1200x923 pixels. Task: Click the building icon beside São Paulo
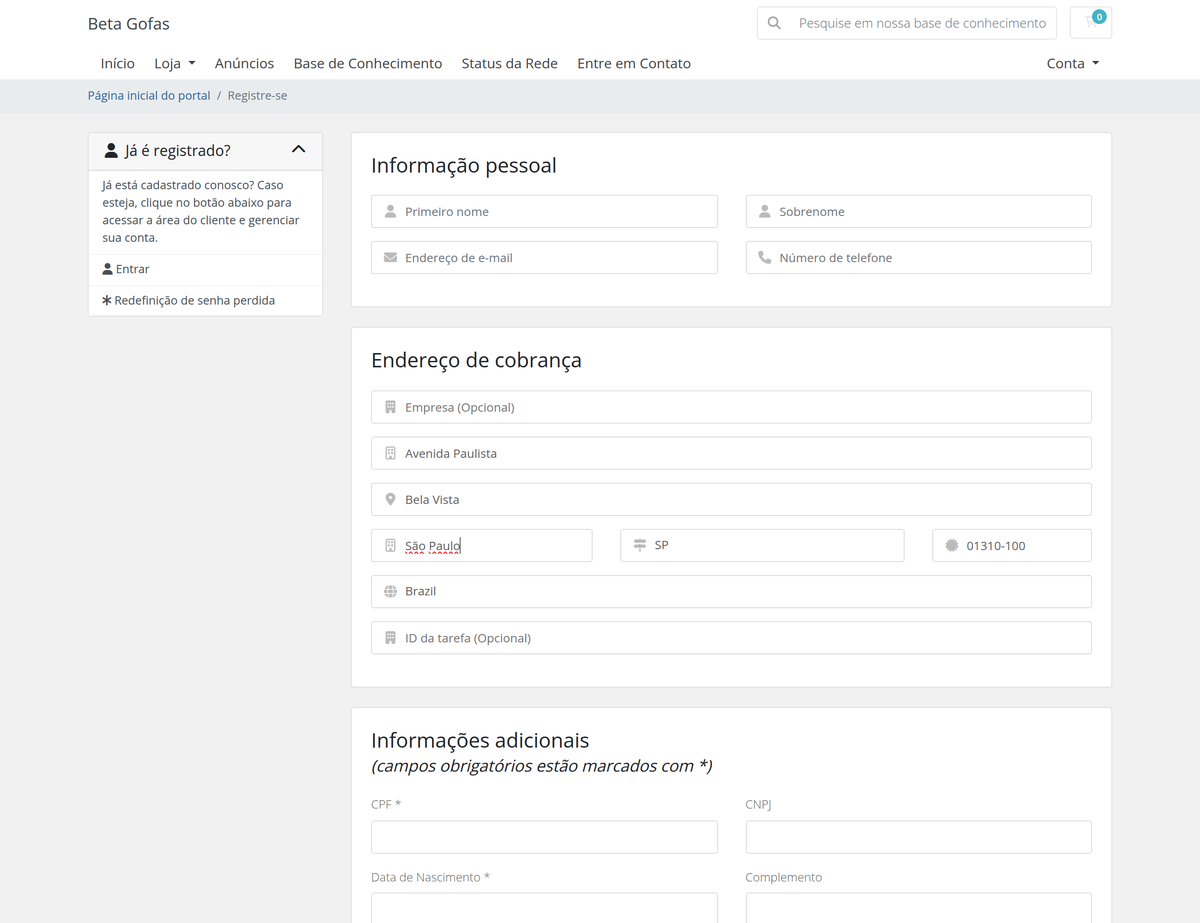click(x=391, y=546)
